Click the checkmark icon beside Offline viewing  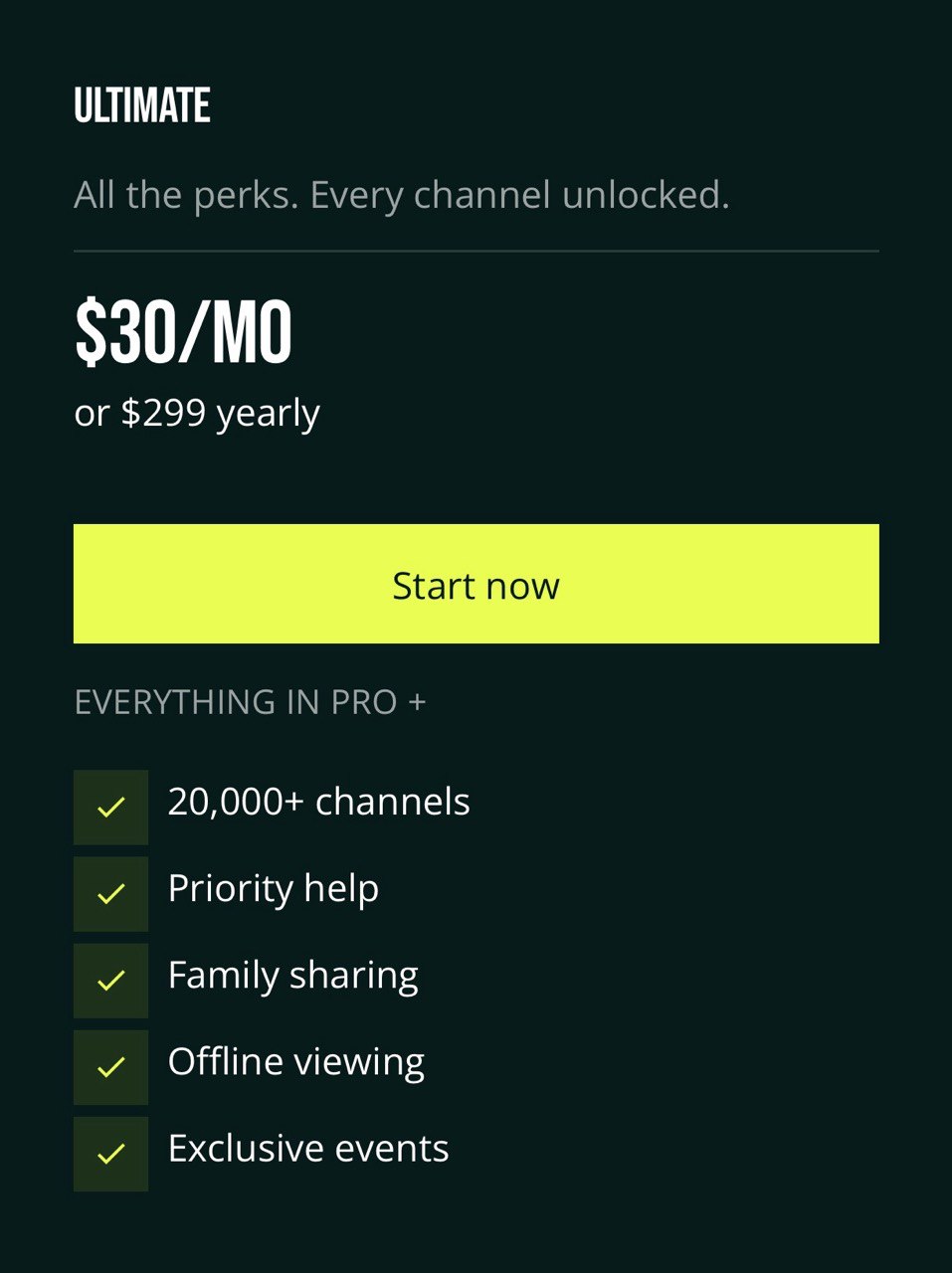point(110,1067)
